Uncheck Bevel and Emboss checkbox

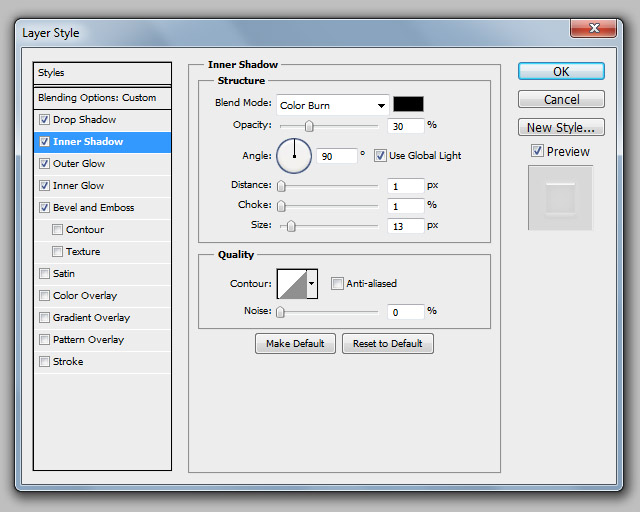(44, 207)
